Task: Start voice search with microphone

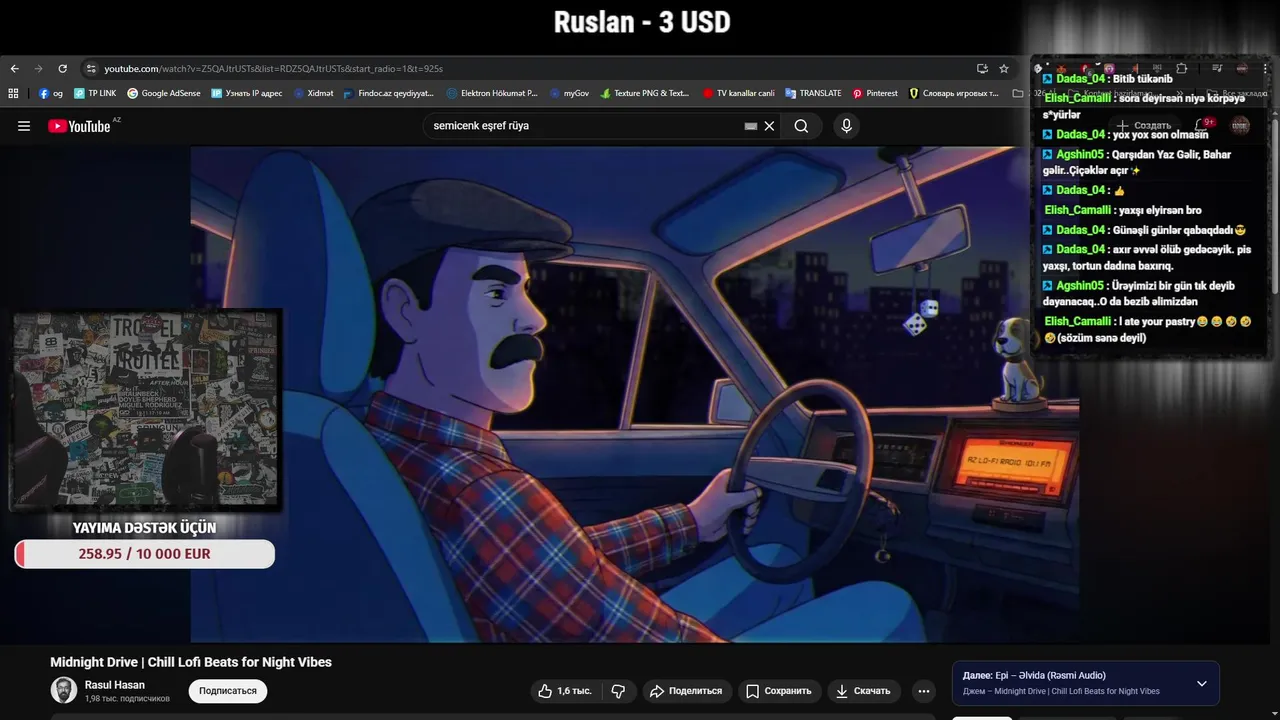Action: [x=846, y=126]
